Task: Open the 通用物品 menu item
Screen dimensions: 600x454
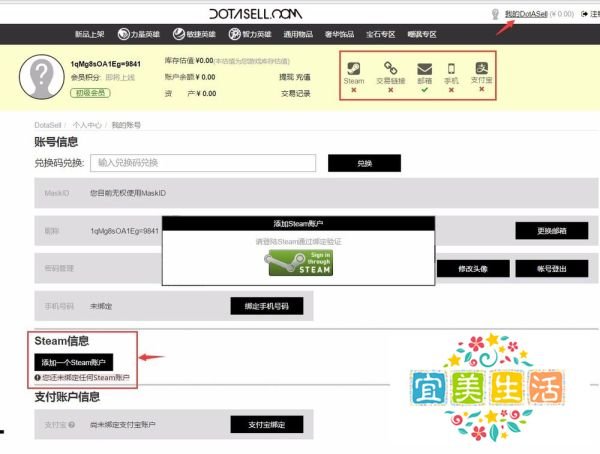Action: pyautogui.click(x=298, y=34)
